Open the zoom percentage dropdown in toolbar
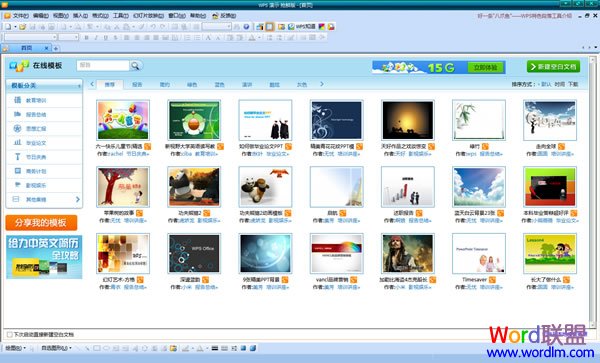 [229, 27]
